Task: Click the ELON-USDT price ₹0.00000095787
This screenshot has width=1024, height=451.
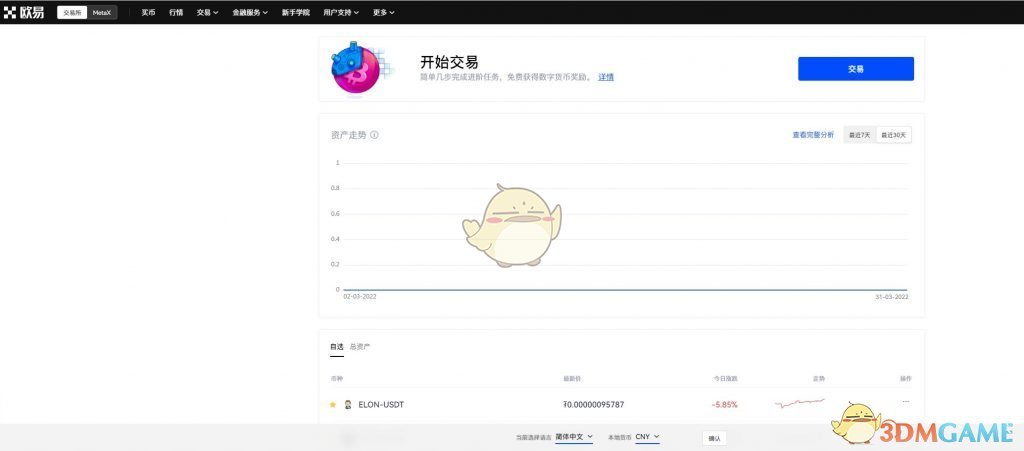Action: click(593, 405)
